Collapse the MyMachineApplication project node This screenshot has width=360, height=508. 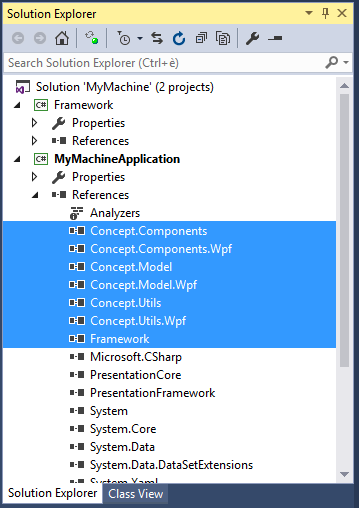17,159
